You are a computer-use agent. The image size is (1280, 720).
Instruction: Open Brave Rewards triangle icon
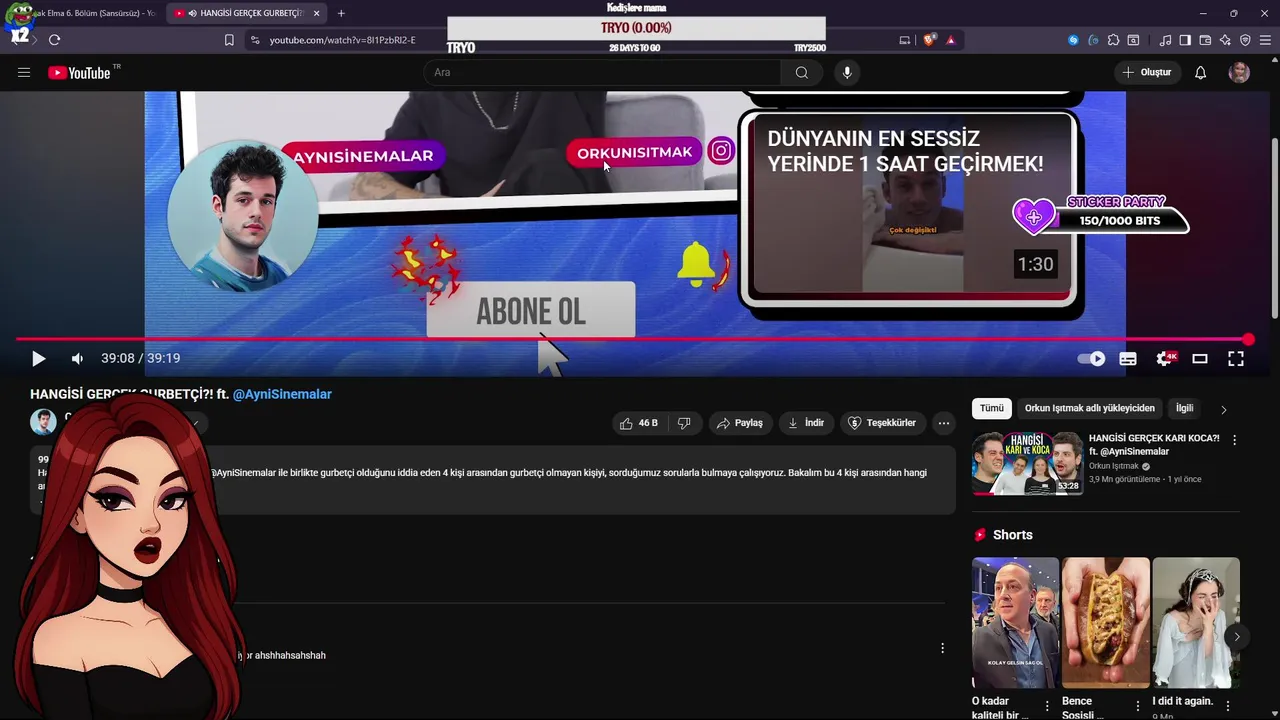pyautogui.click(x=950, y=40)
